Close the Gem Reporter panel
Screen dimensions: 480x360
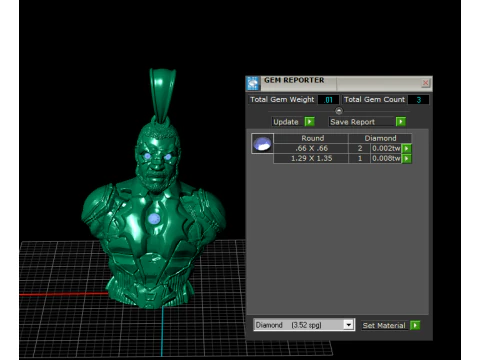click(x=425, y=83)
